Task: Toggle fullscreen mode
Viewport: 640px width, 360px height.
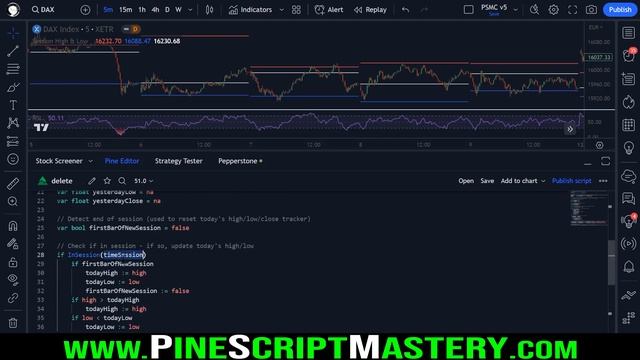Action: coord(572,9)
